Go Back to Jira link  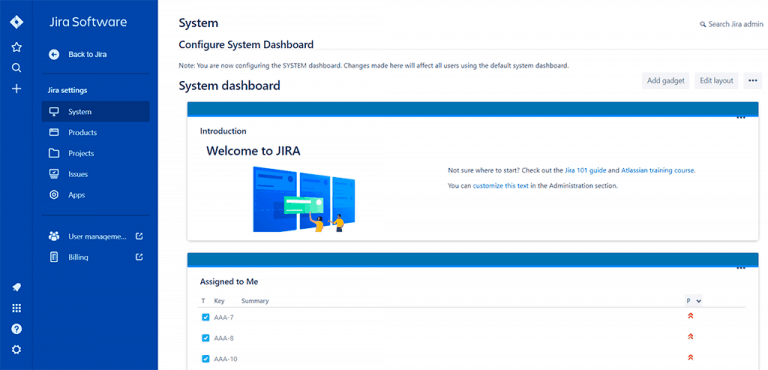point(88,54)
